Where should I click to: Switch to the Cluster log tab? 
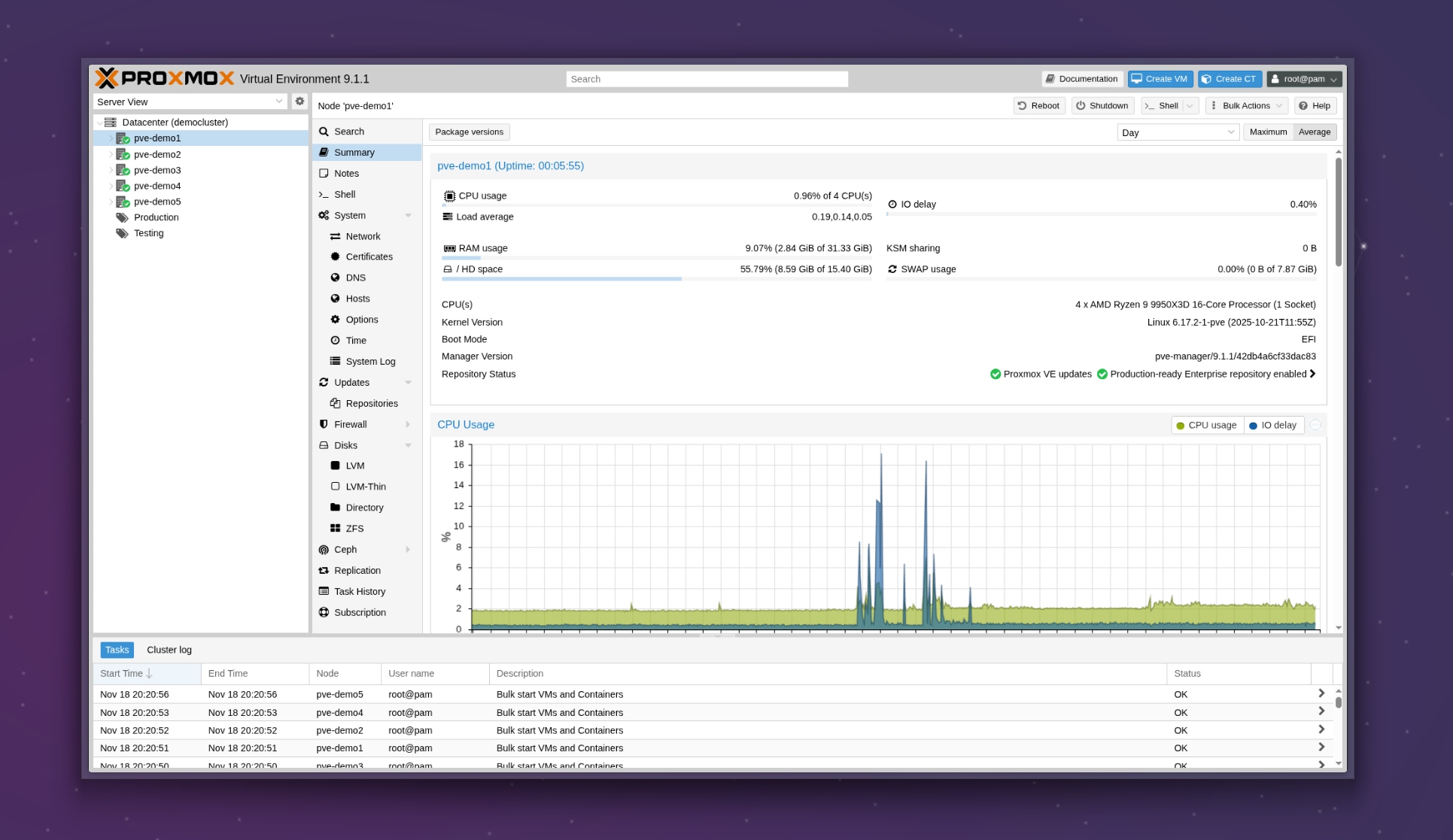pos(169,650)
